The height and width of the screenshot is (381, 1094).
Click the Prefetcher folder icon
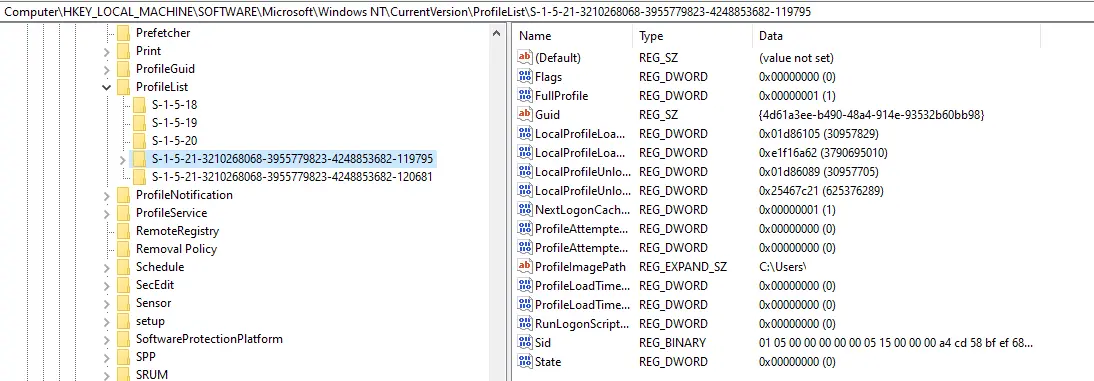click(123, 33)
